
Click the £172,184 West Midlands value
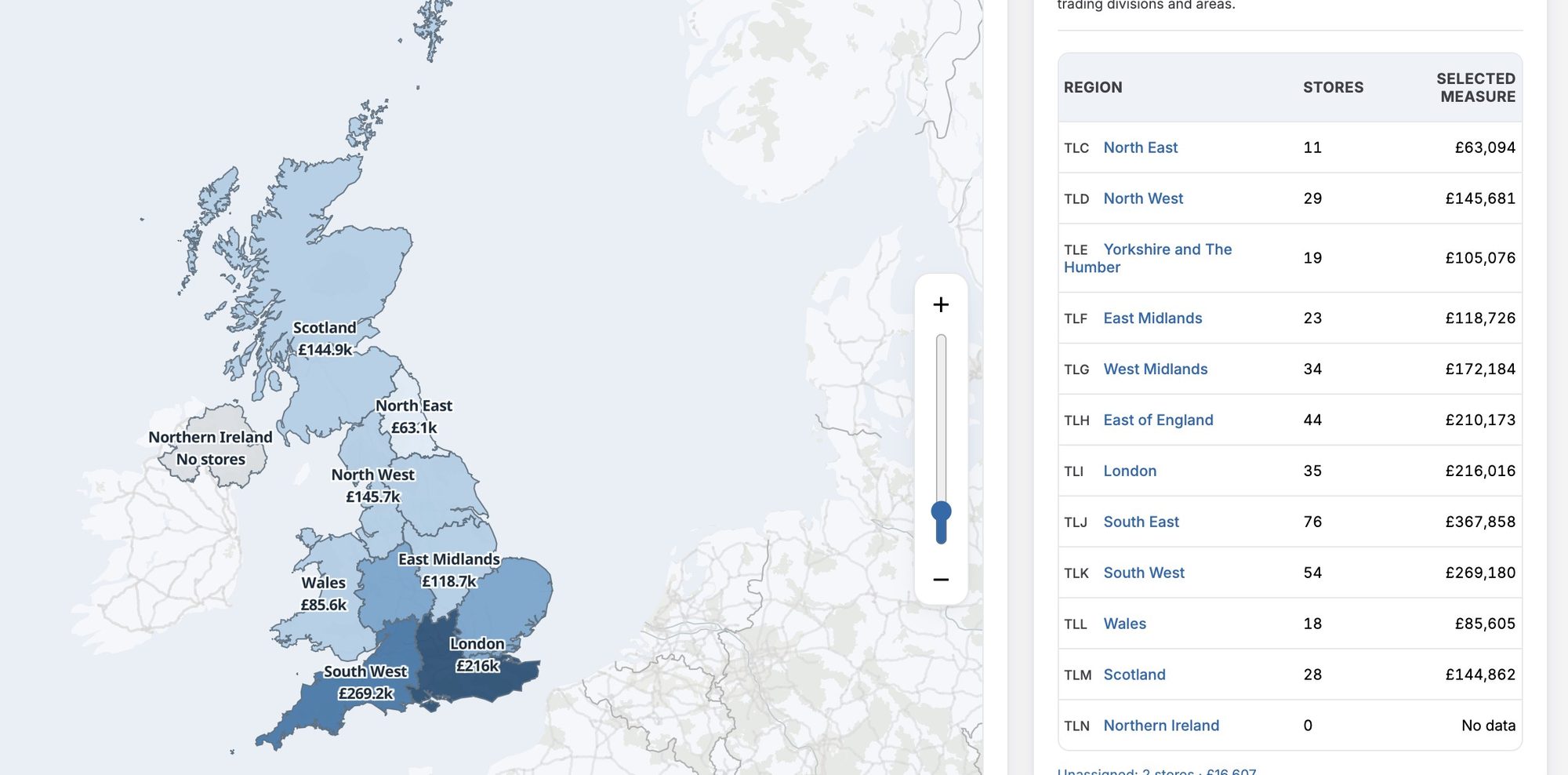pyautogui.click(x=1480, y=369)
